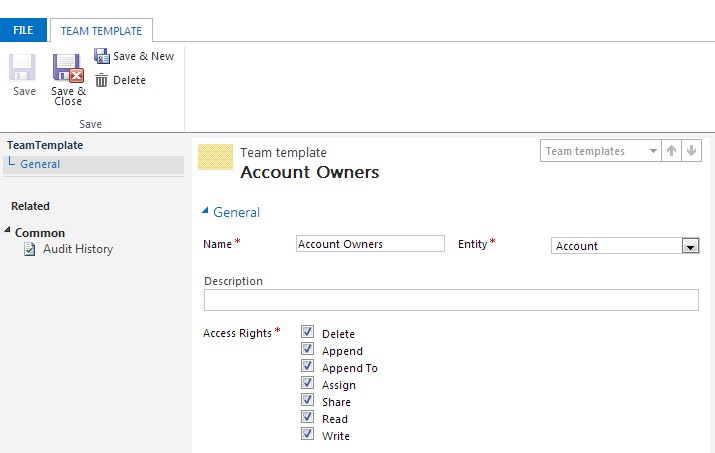This screenshot has width=715, height=453.
Task: Collapse the General section
Action: coord(207,211)
